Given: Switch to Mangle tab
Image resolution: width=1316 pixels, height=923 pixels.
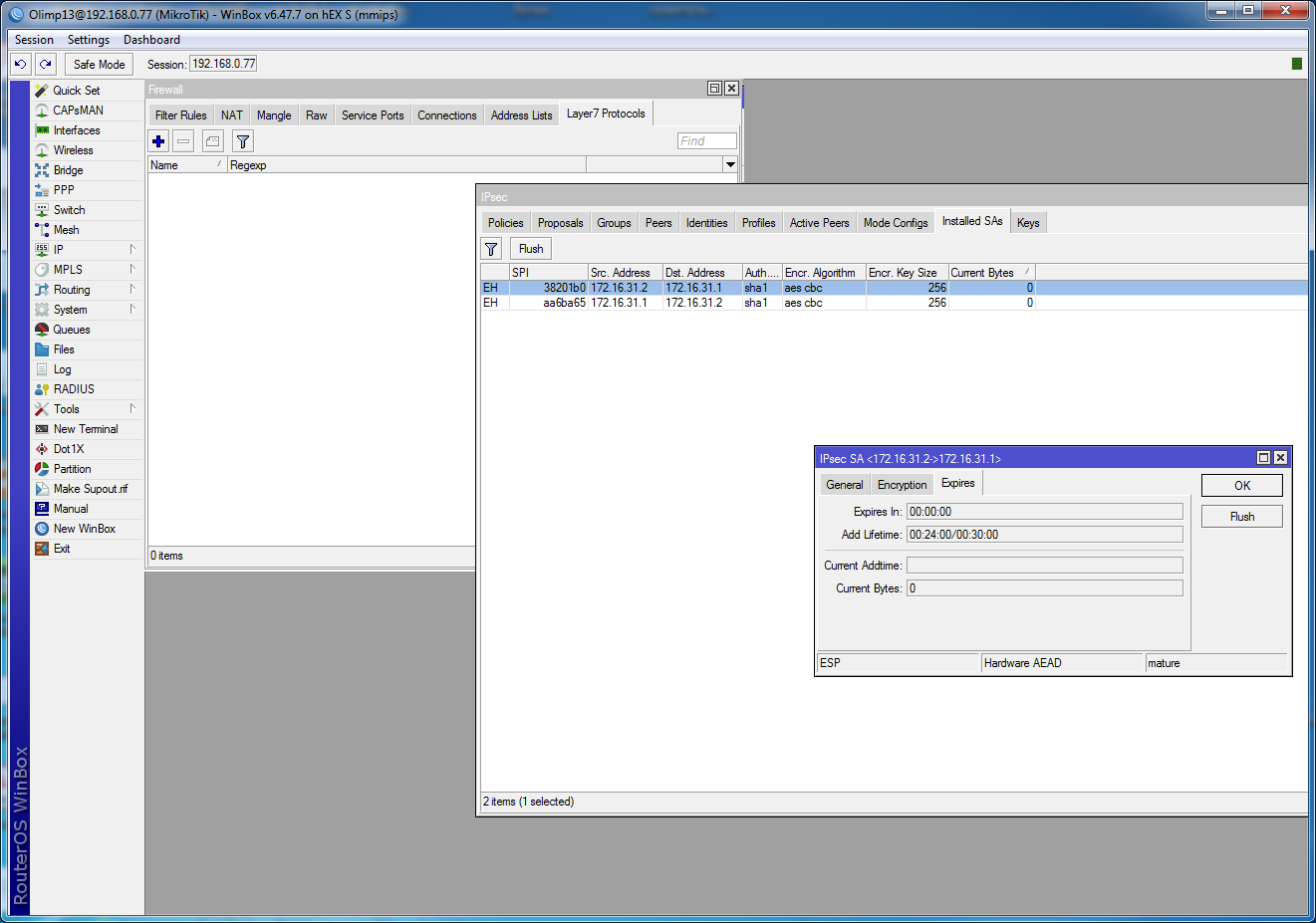Looking at the screenshot, I should 274,115.
